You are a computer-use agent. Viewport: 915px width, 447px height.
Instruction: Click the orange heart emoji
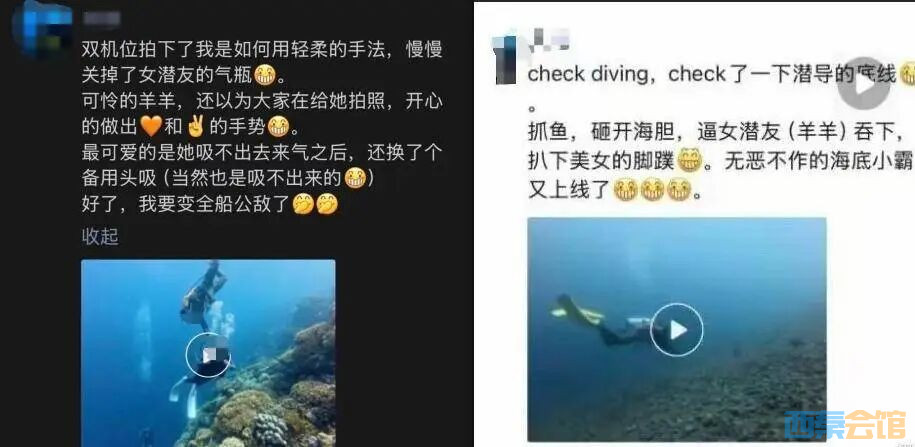coord(152,125)
